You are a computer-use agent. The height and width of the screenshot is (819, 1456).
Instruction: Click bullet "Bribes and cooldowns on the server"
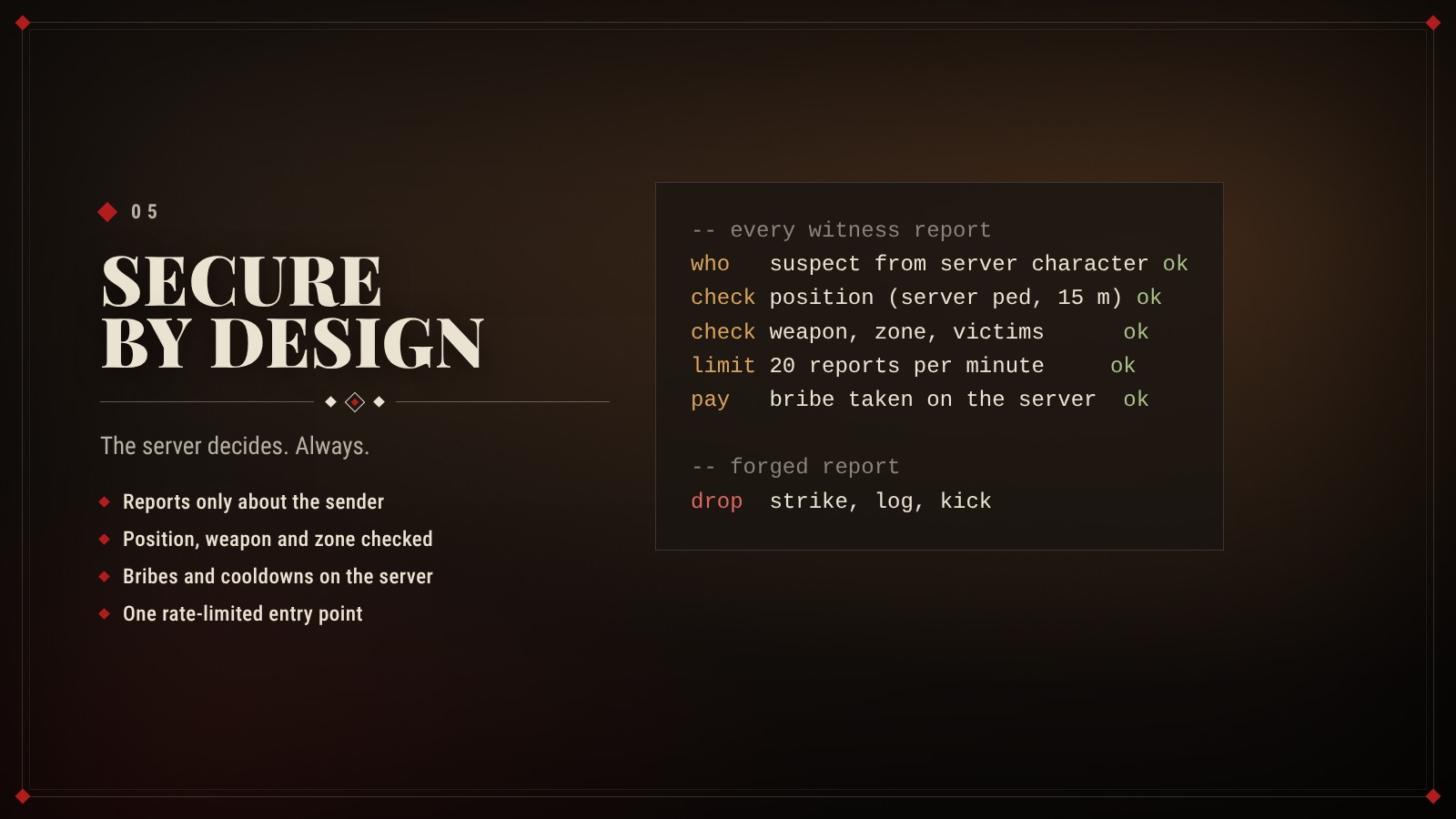278,577
